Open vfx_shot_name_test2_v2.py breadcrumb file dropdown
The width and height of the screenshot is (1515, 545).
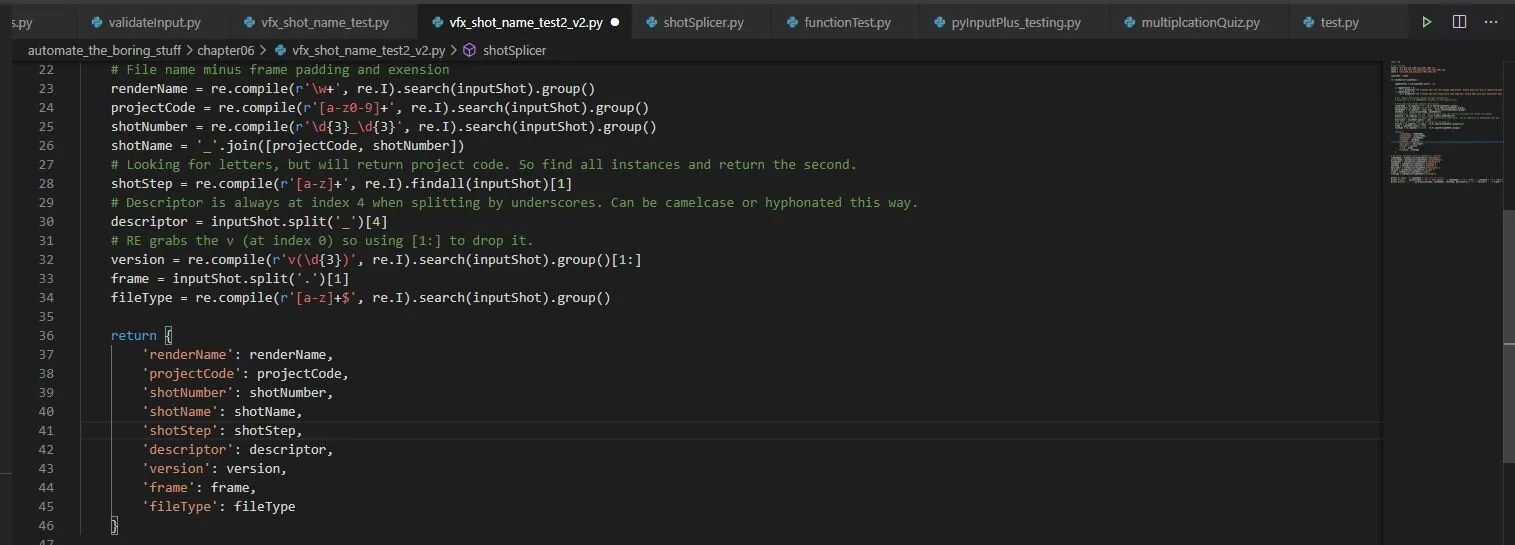click(x=368, y=50)
